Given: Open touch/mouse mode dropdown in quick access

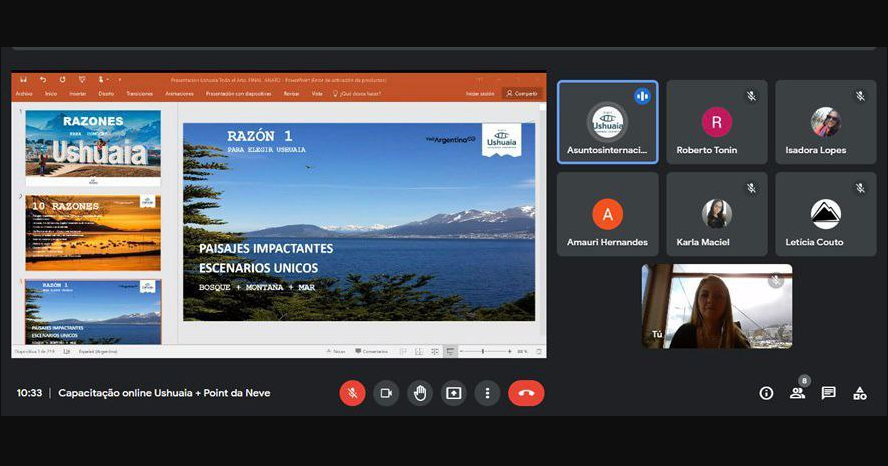Looking at the screenshot, I should [103, 80].
